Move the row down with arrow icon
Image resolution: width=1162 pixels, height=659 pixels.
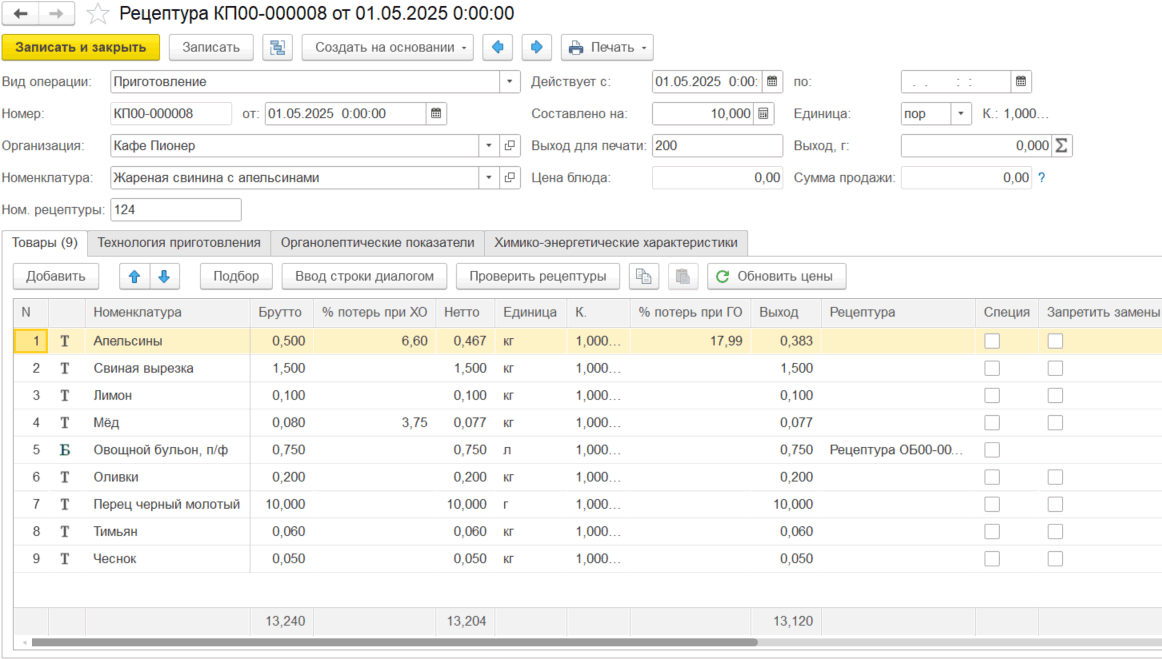coord(163,276)
